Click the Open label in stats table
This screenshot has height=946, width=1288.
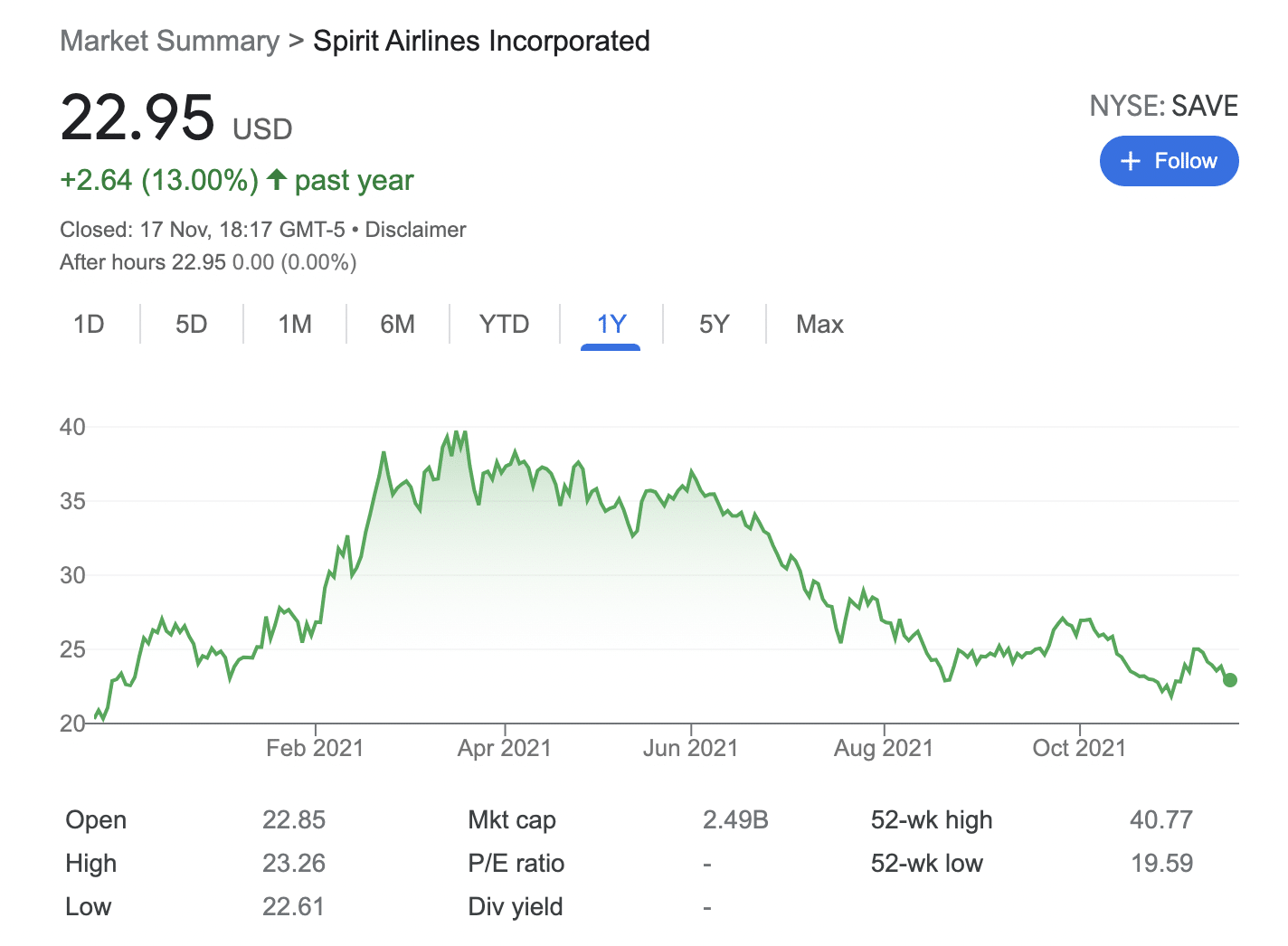(96, 819)
